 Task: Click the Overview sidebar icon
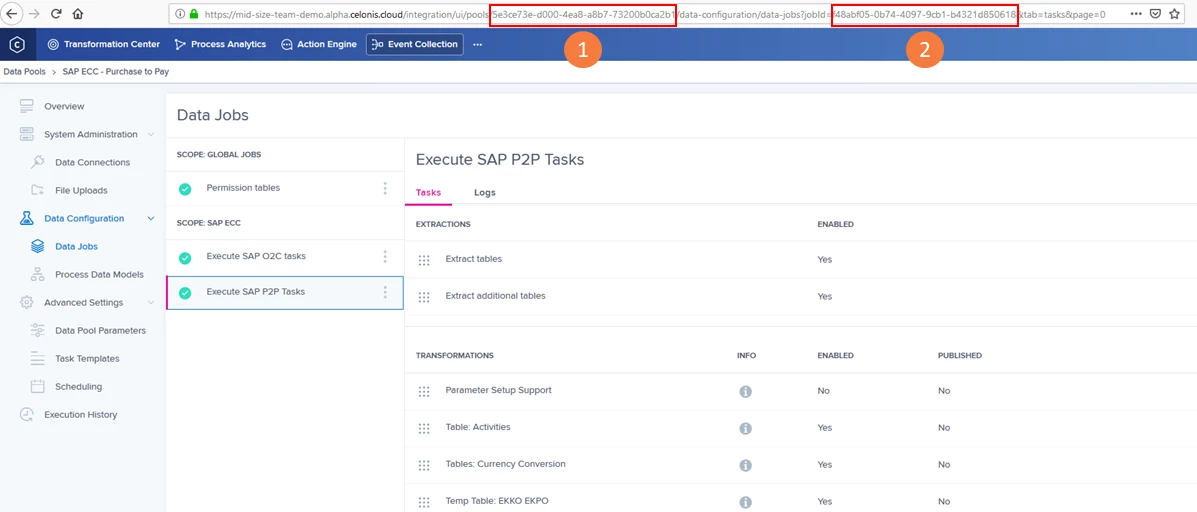[x=27, y=106]
